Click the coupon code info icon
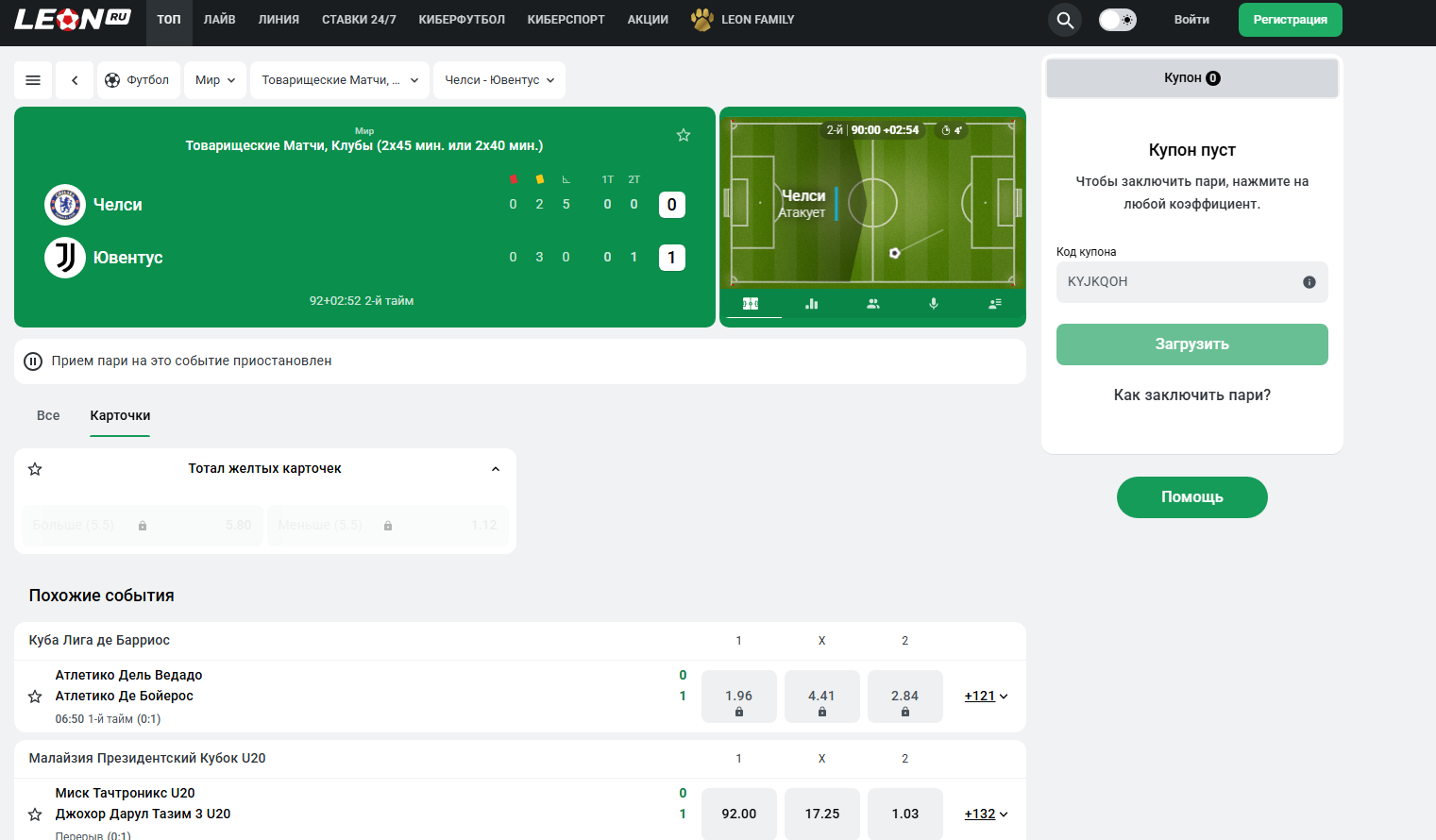Viewport: 1436px width, 840px height. 1309,282
